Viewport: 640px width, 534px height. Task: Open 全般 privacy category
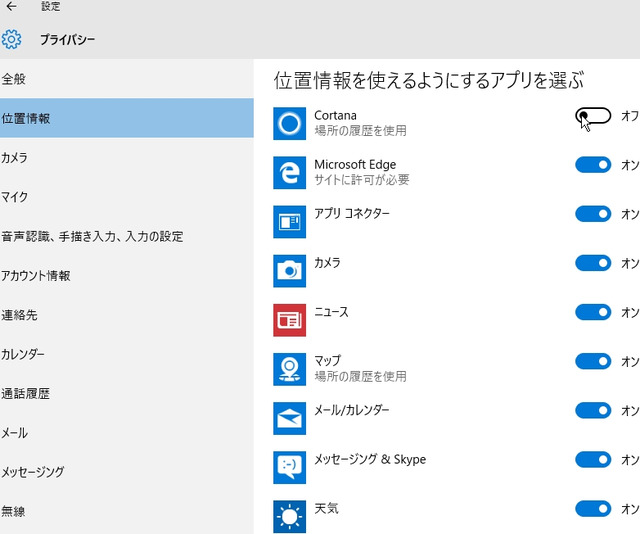pos(127,79)
